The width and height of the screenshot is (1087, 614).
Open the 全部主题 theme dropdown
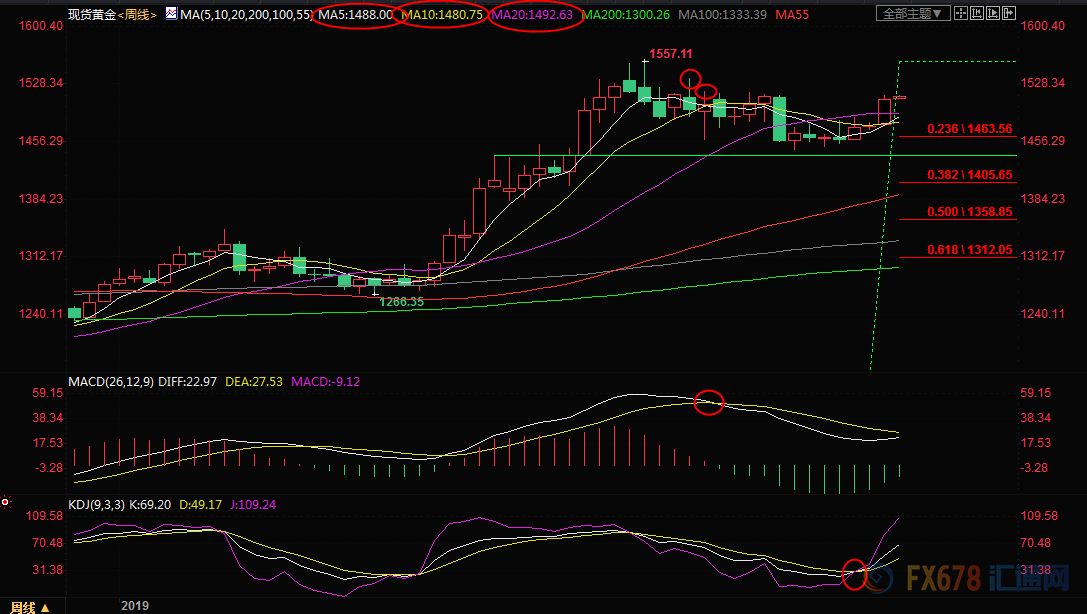coord(909,14)
